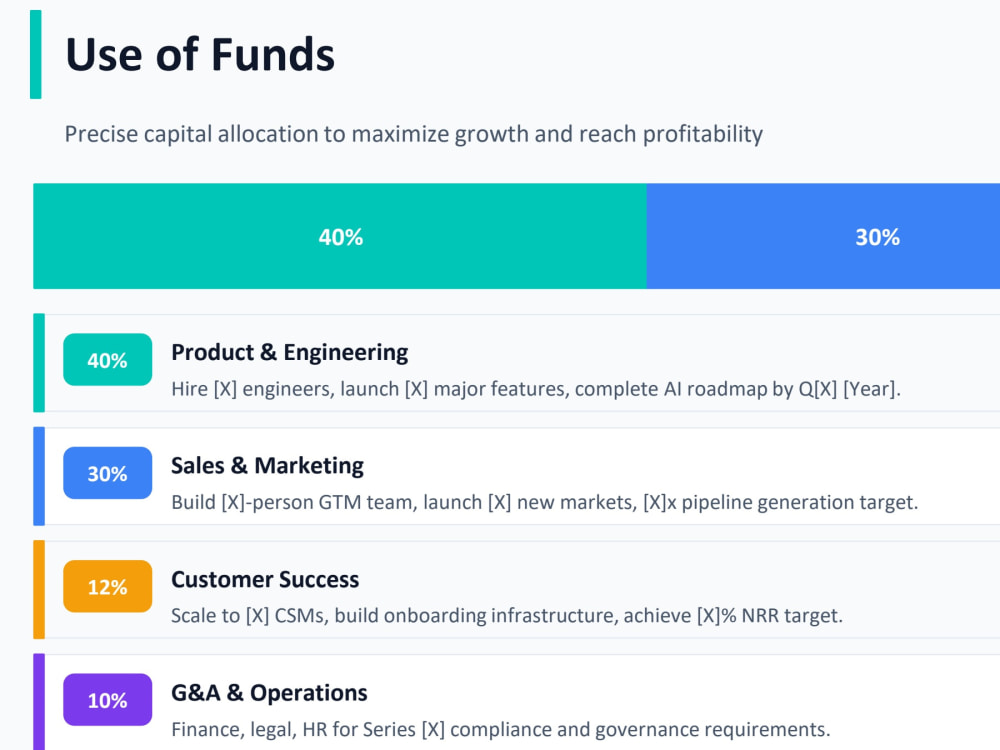1000x750 pixels.
Task: Click the Build [X]-person GTM team description
Action: click(x=545, y=503)
